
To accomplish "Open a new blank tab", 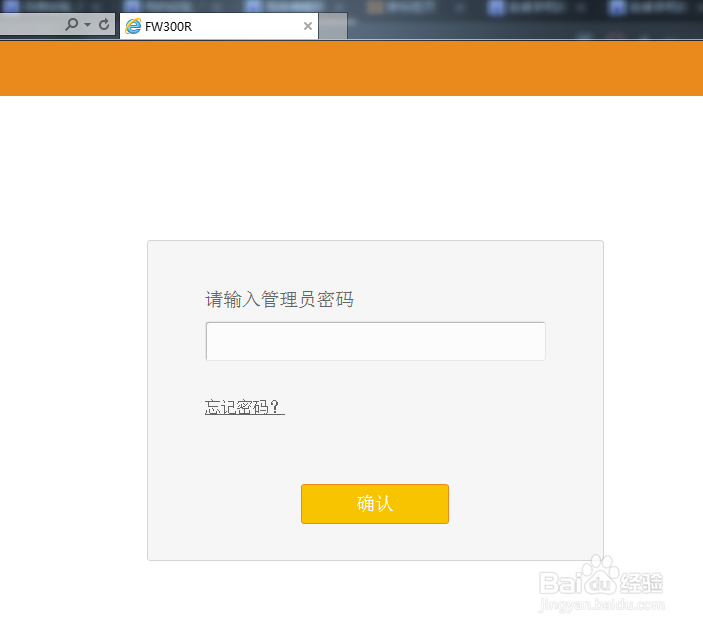I will pos(333,26).
